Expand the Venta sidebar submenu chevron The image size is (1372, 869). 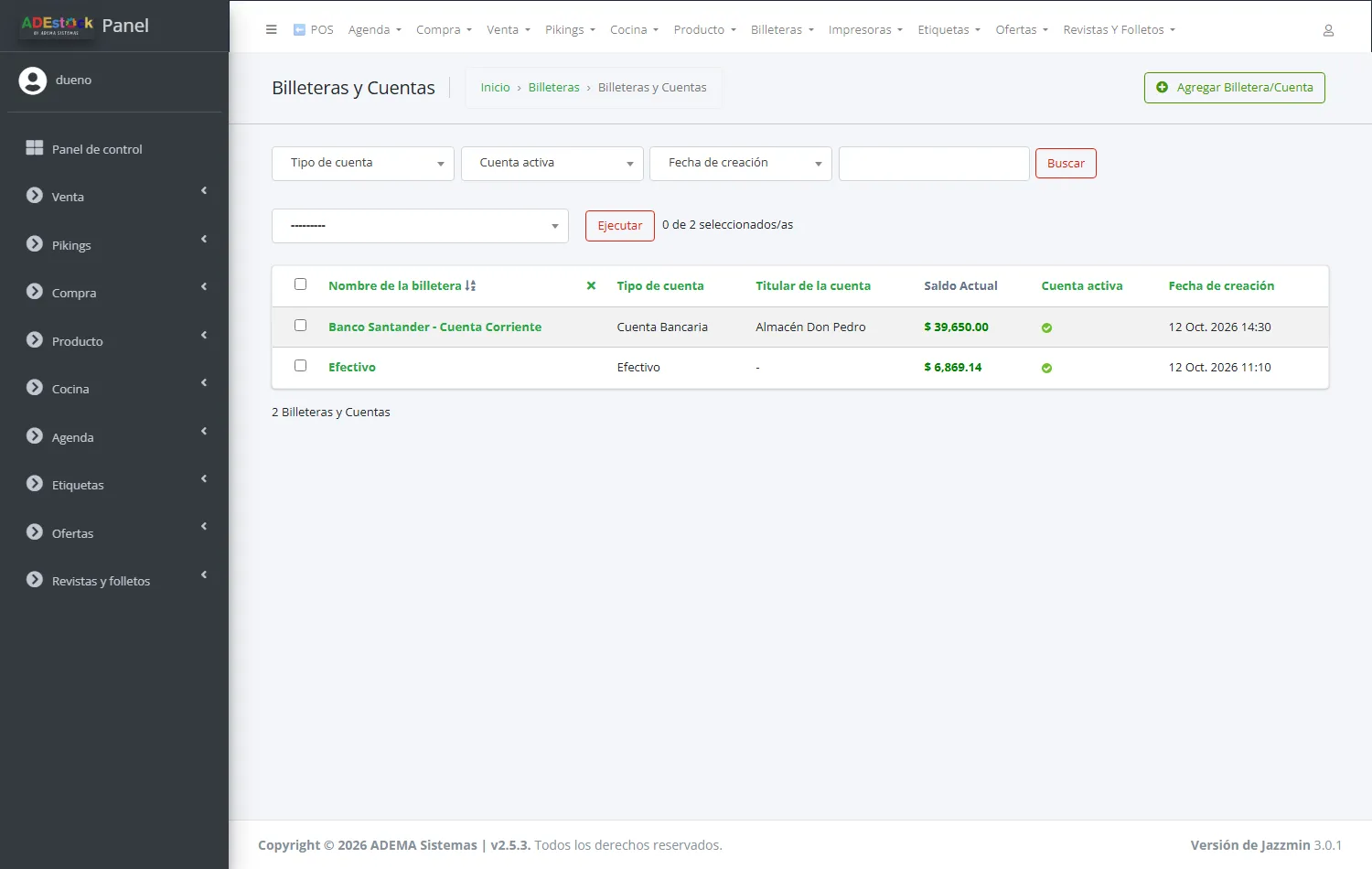(204, 191)
